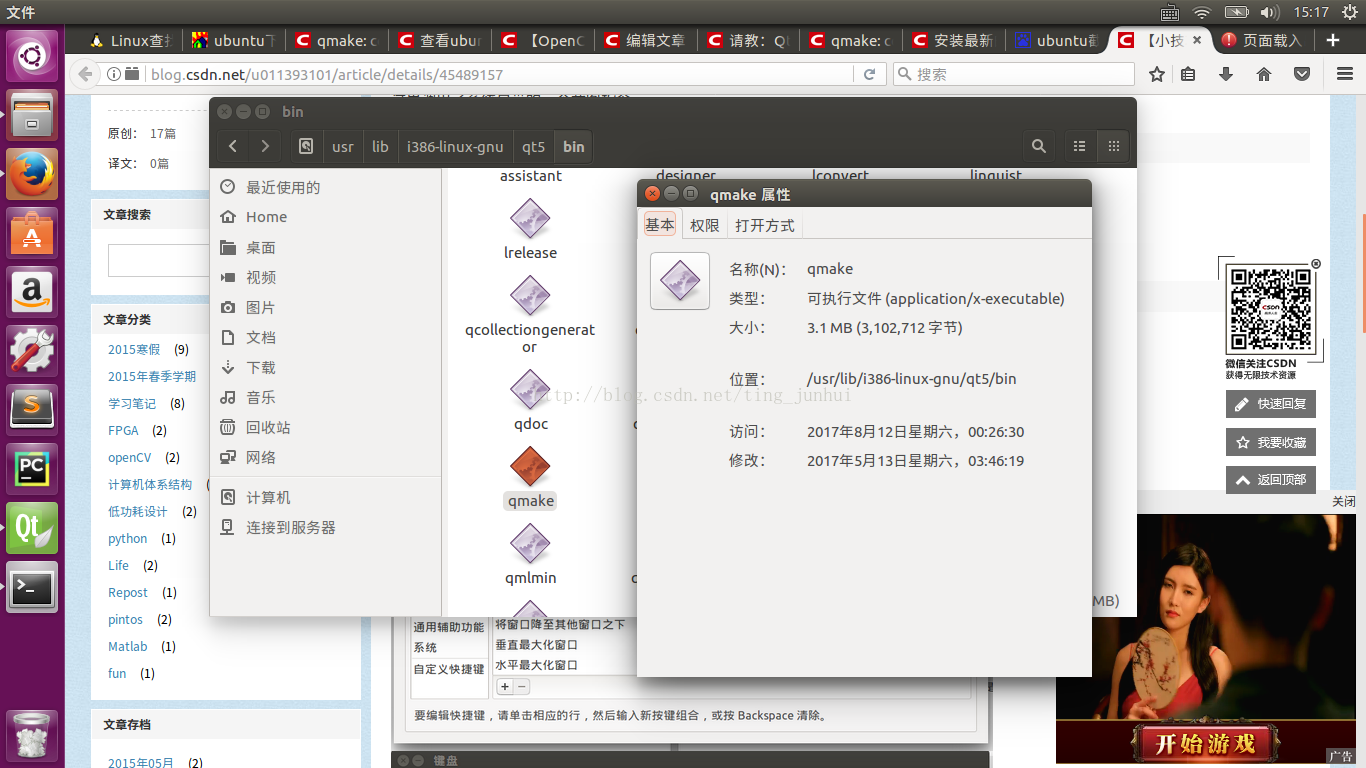The height and width of the screenshot is (768, 1366).
Task: Click the Pocket icon in Firefox
Action: 1302,74
